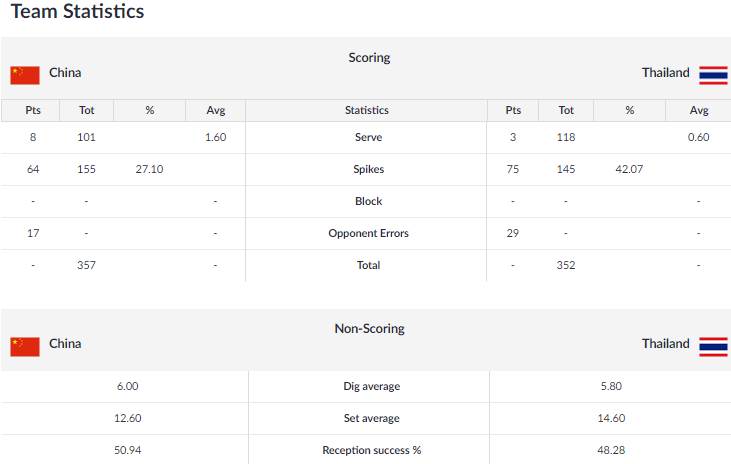The width and height of the screenshot is (731, 464).
Task: Click China flag icon in Non-Scoring section
Action: (x=25, y=347)
